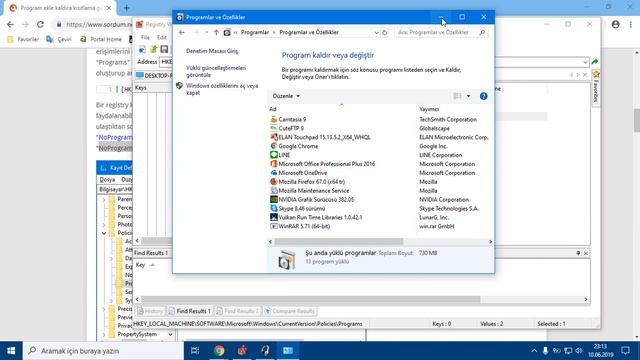
Task: Click the volume icon in system tray
Action: click(579, 351)
